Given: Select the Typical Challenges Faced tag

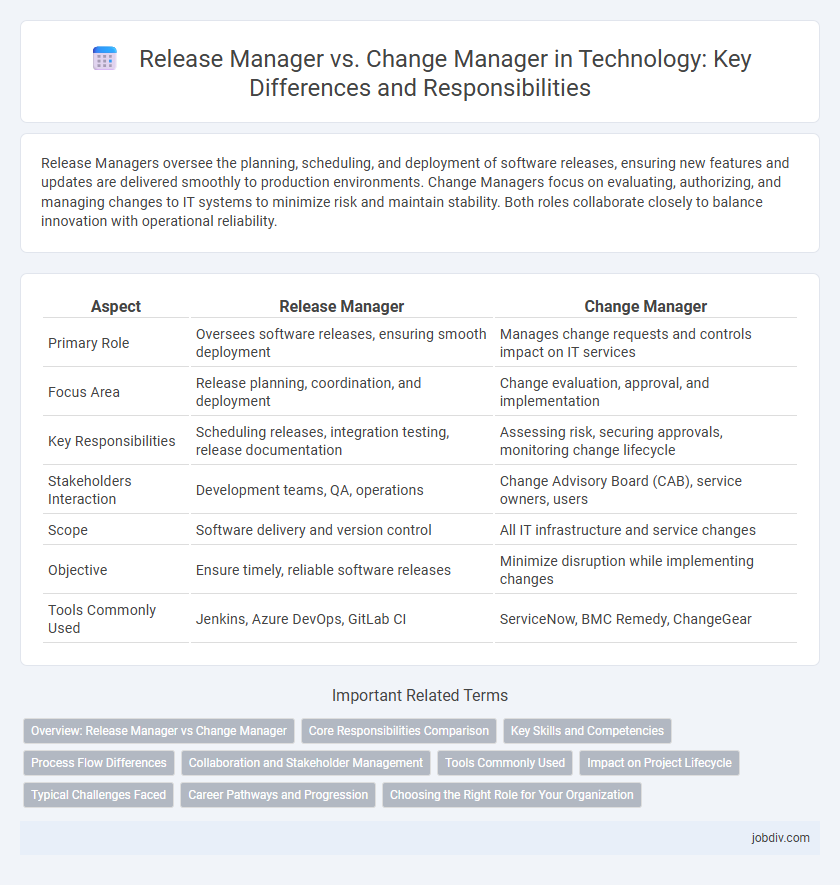Looking at the screenshot, I should [98, 795].
